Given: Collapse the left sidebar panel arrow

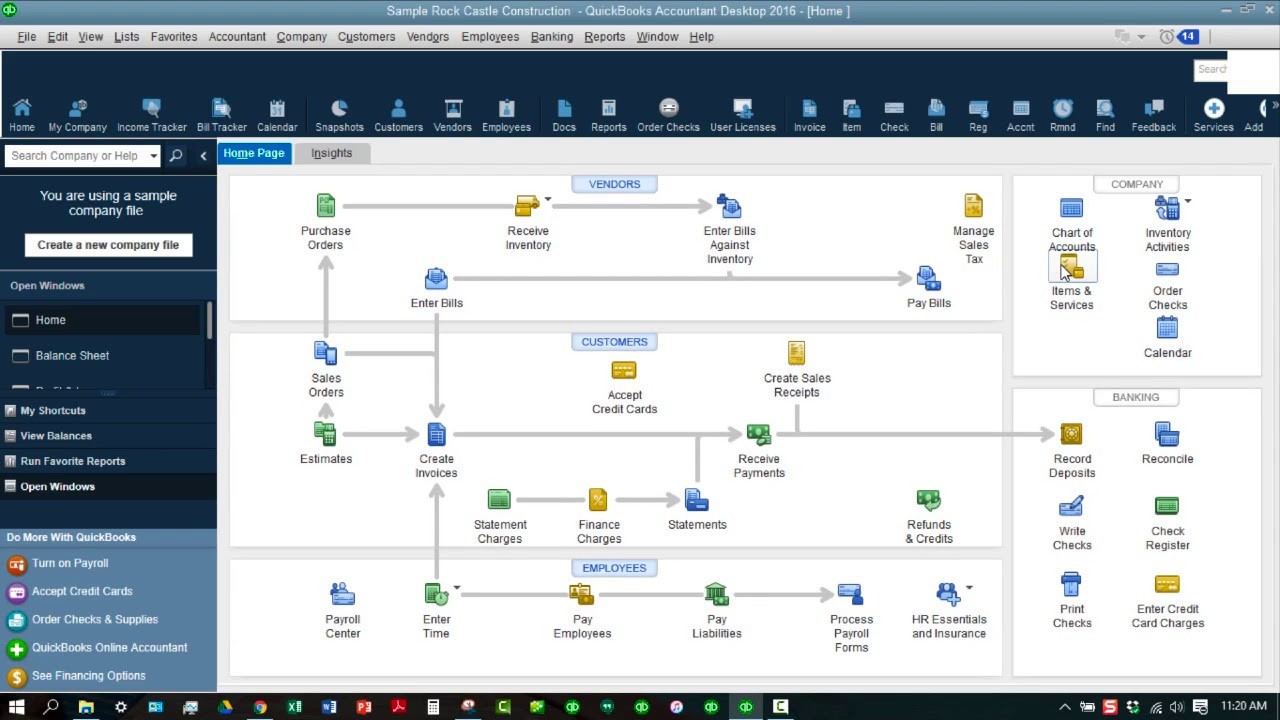Looking at the screenshot, I should (x=203, y=156).
